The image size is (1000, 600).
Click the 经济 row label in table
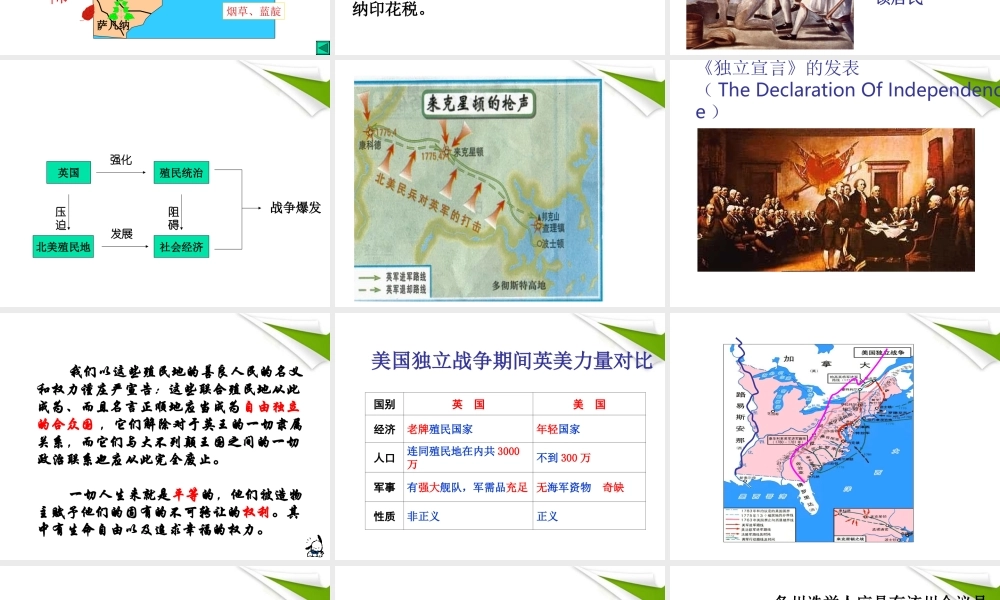[x=384, y=429]
